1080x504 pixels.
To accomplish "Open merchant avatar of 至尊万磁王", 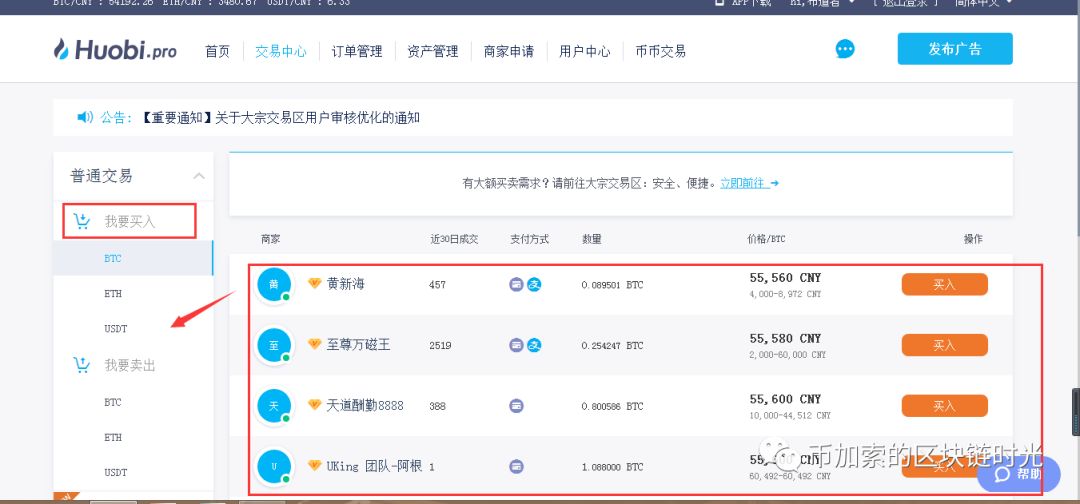I will point(273,345).
